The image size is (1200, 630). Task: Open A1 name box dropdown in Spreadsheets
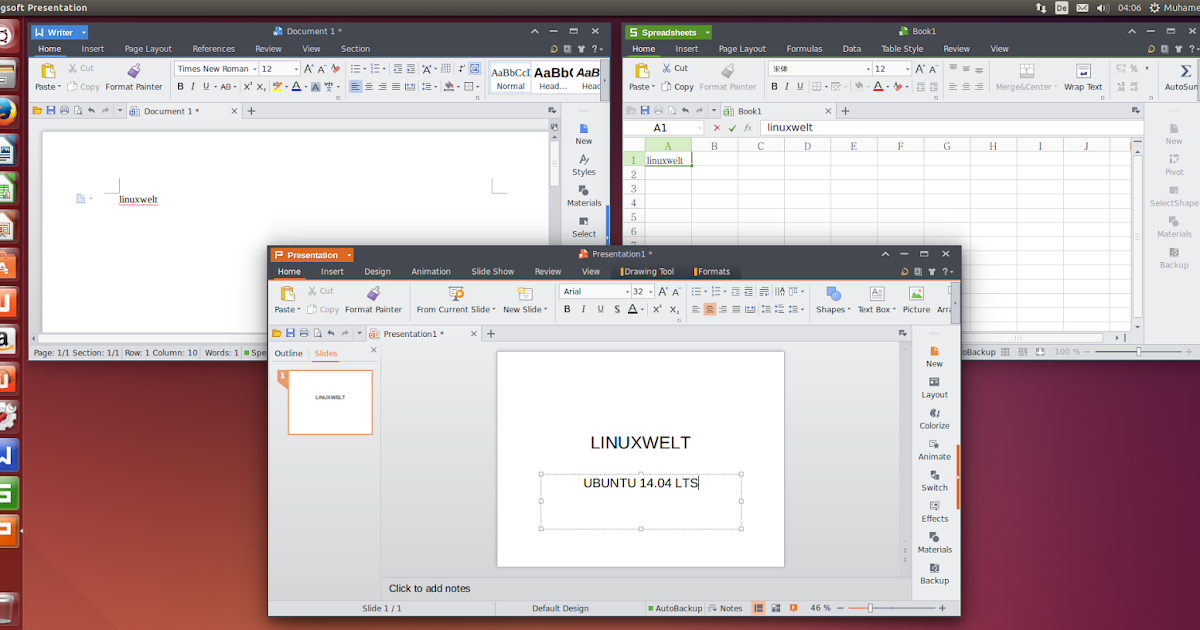click(x=699, y=128)
